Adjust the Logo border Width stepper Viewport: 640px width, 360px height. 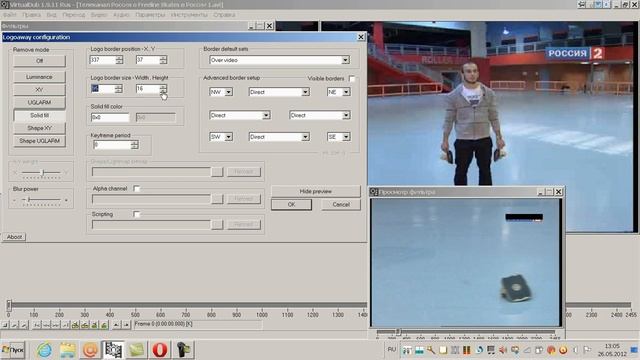118,89
